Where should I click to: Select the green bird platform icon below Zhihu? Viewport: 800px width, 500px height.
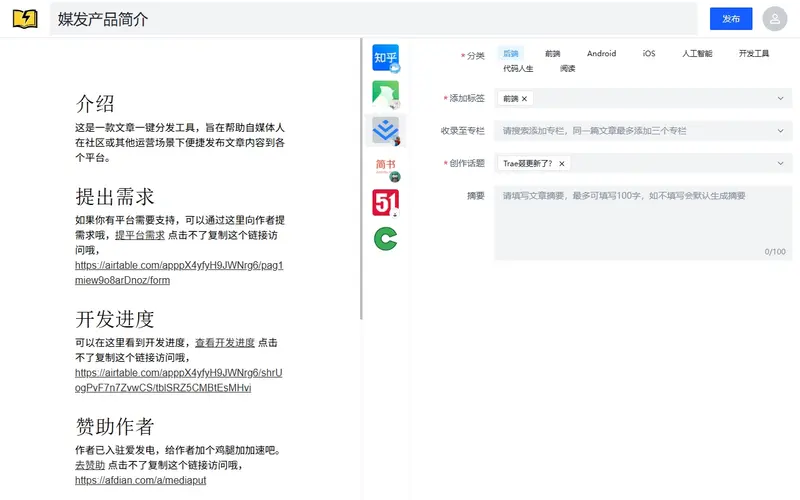386,94
